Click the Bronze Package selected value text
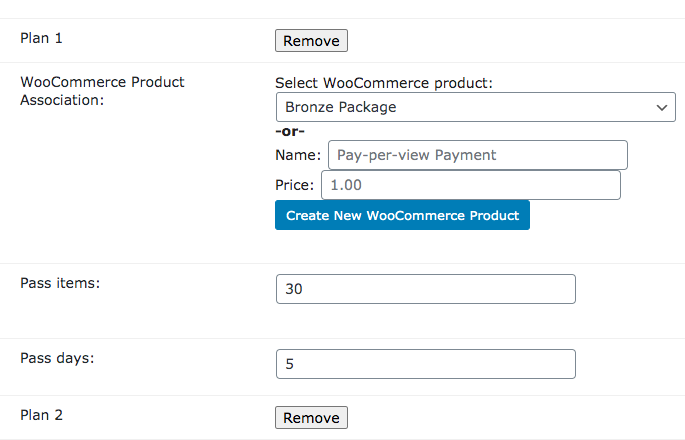 pyautogui.click(x=341, y=107)
